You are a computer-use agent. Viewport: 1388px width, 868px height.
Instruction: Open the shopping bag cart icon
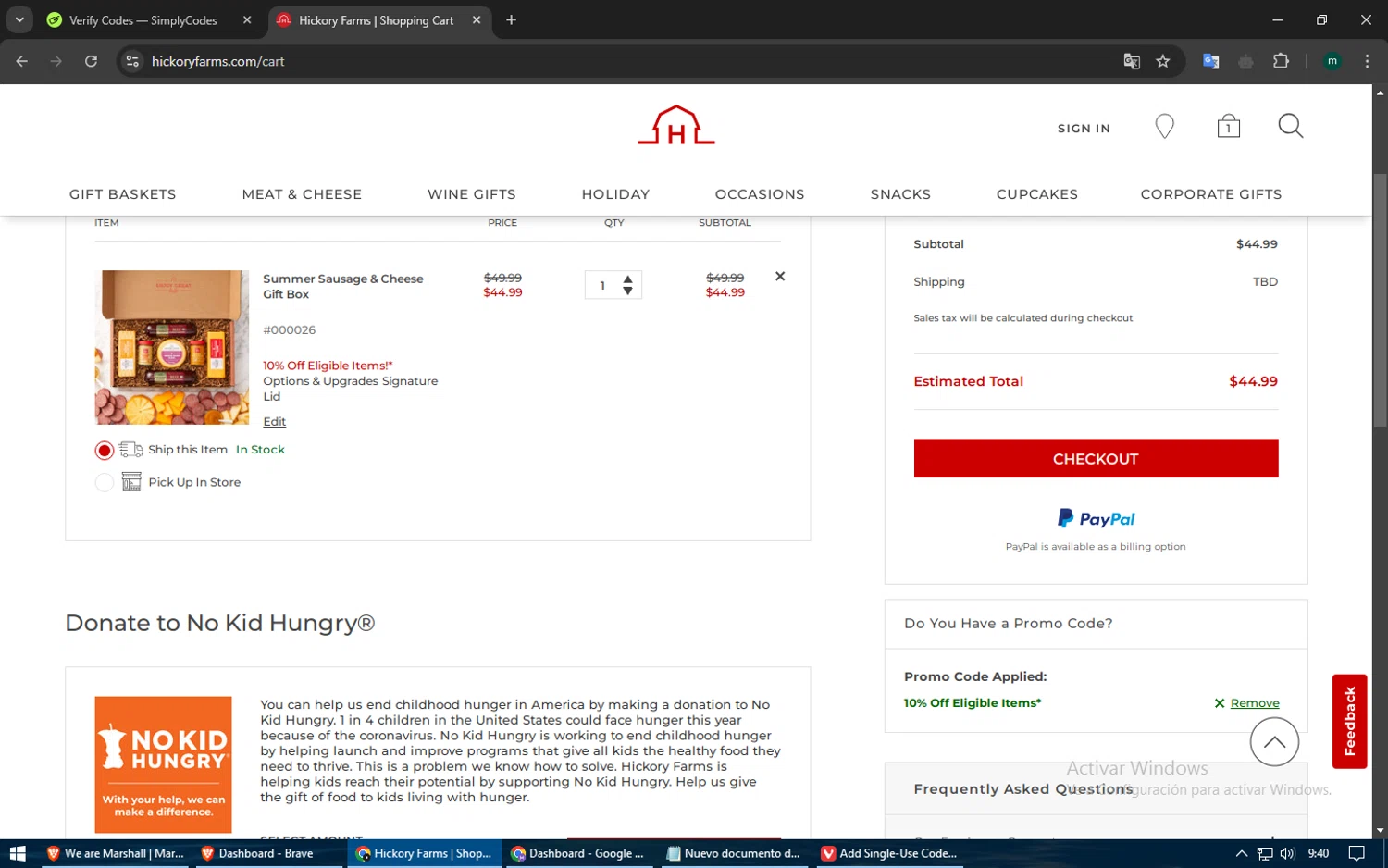click(1229, 126)
